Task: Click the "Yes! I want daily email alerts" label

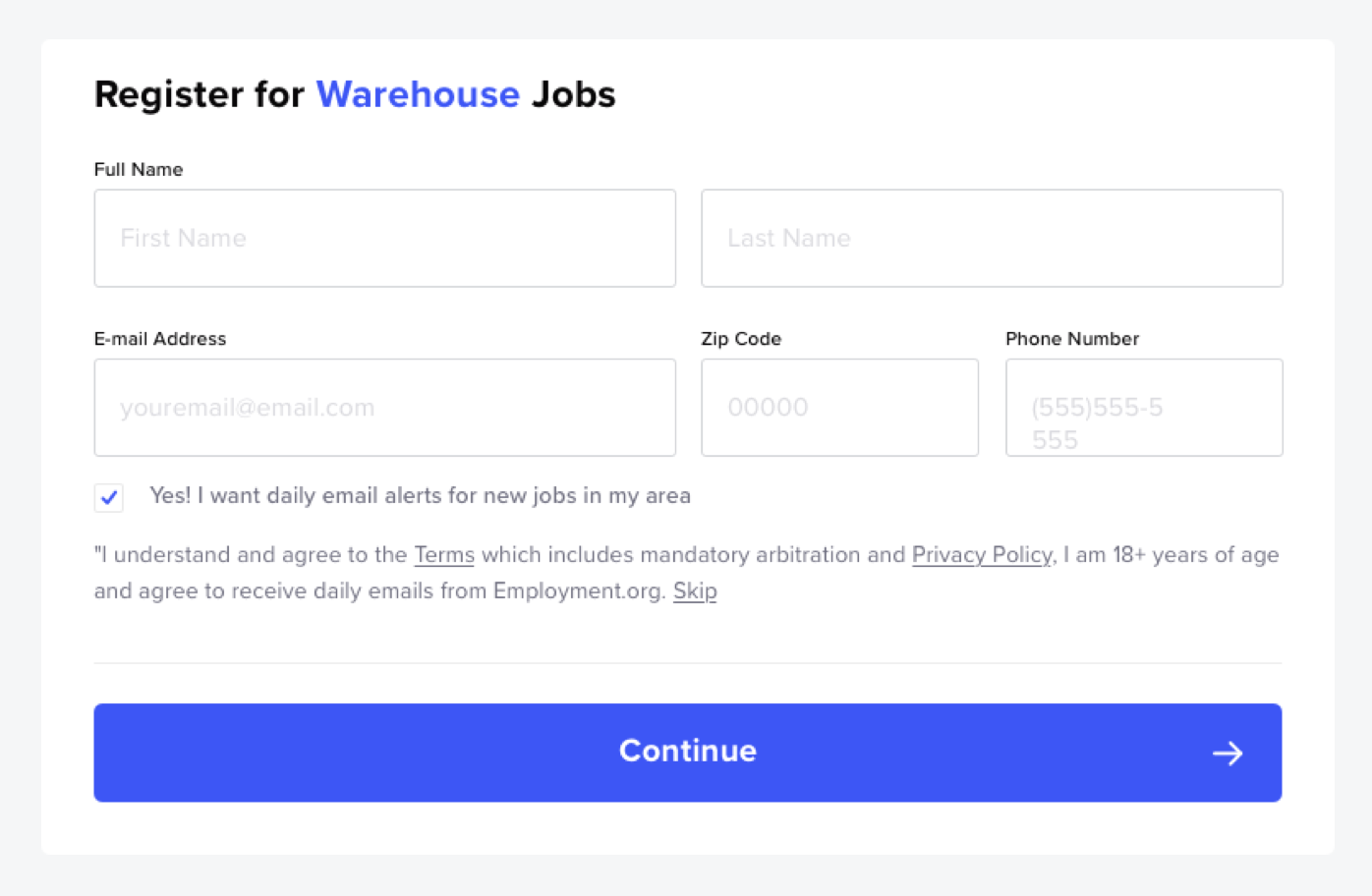Action: 420,496
